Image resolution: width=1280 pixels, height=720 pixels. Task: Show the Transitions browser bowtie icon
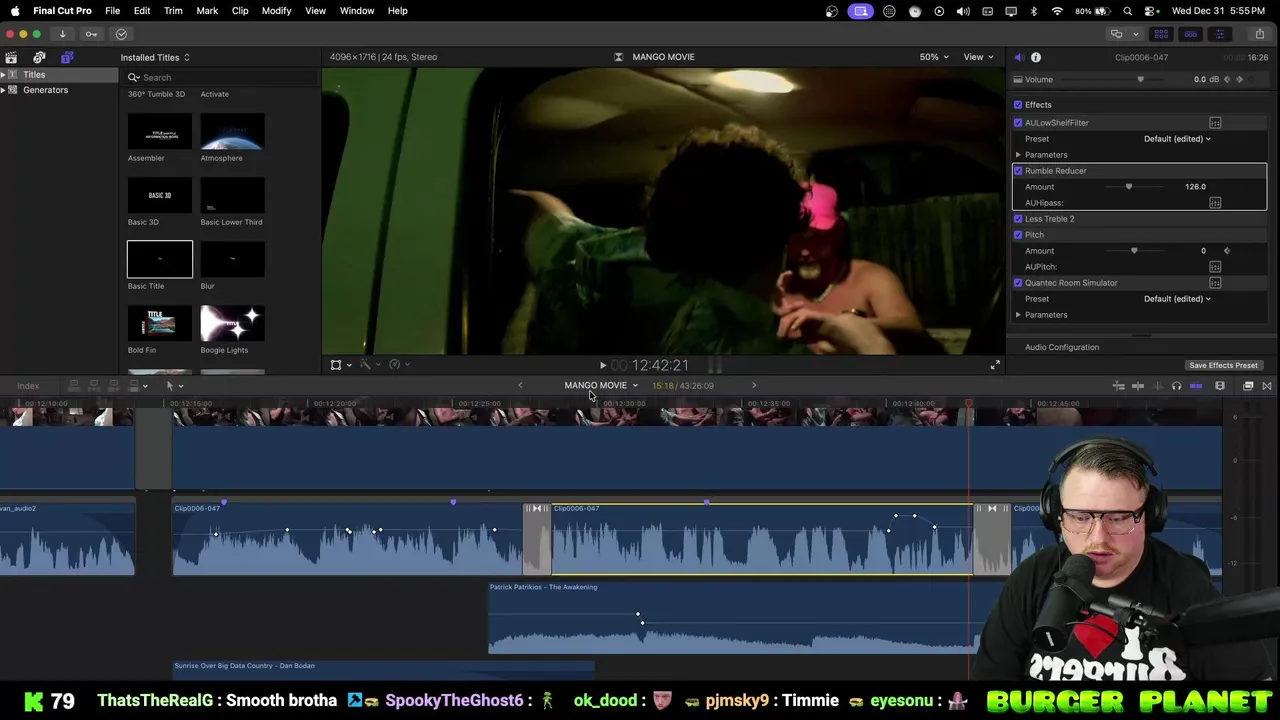click(1267, 386)
